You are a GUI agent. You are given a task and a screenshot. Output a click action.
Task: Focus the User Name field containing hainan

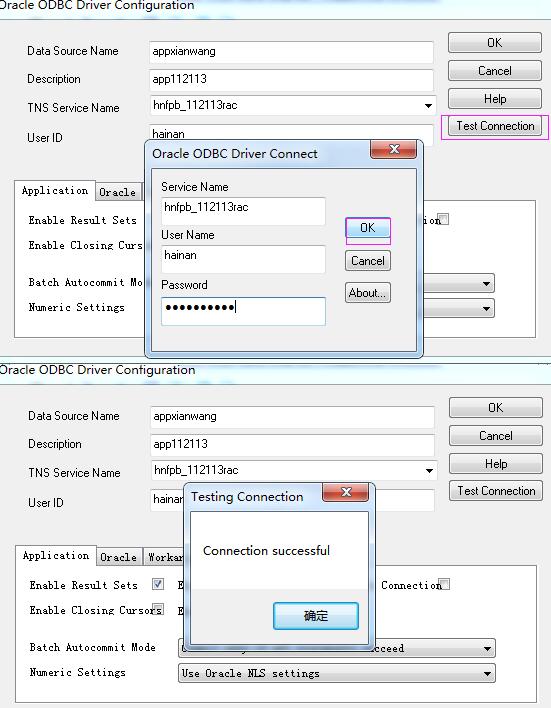pyautogui.click(x=243, y=259)
